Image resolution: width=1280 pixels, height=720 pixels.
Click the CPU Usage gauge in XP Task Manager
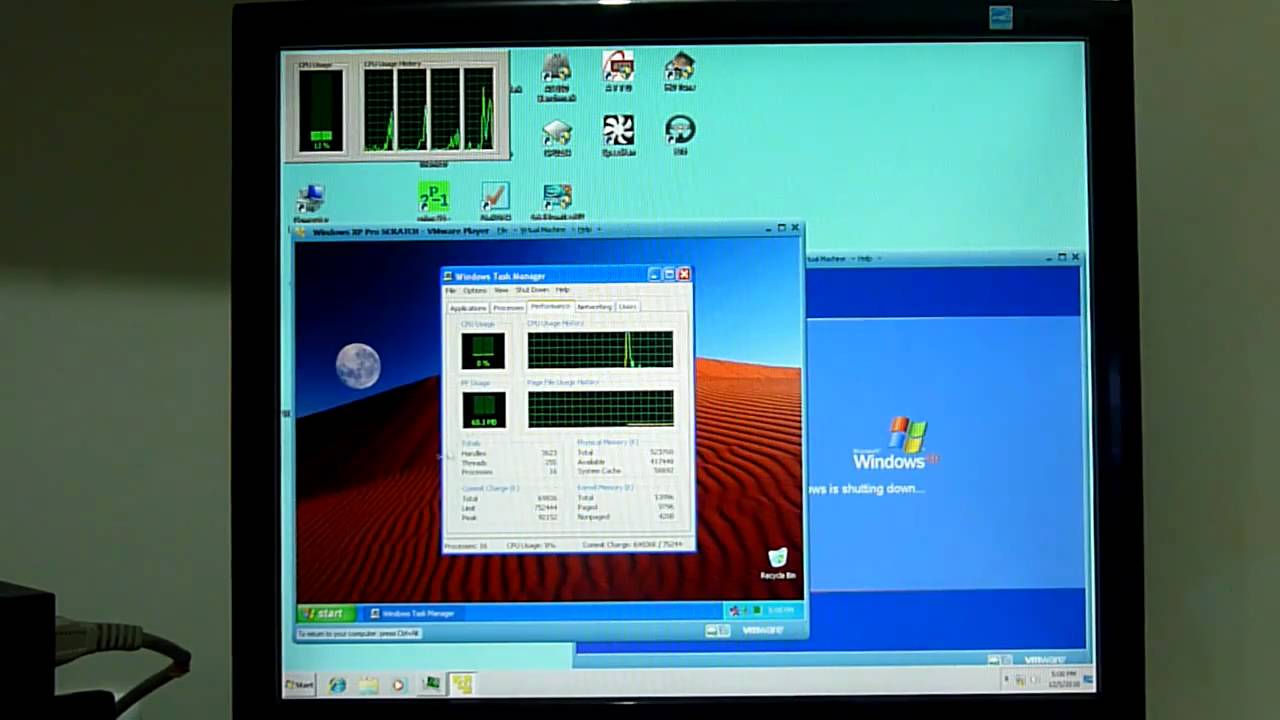483,351
